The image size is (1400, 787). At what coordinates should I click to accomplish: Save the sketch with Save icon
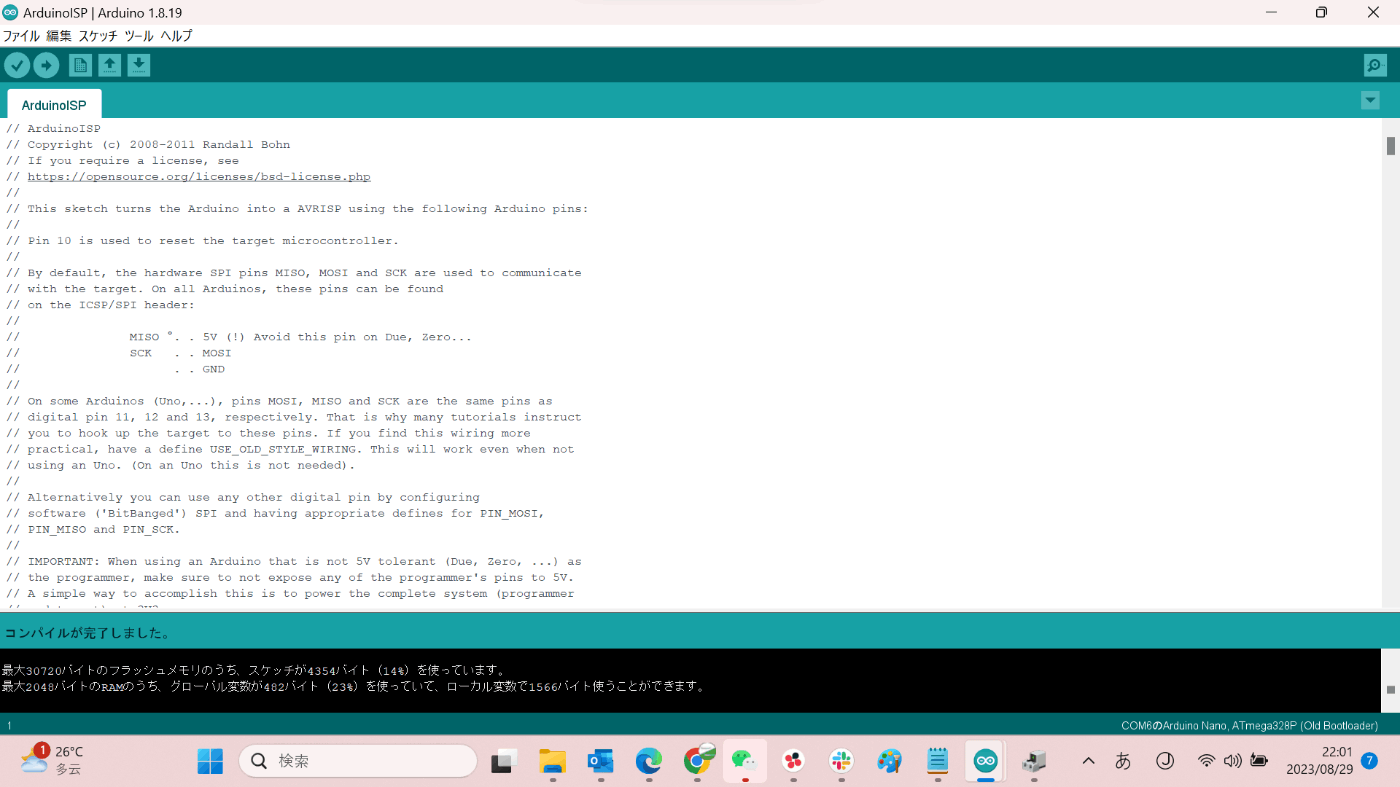(x=139, y=65)
